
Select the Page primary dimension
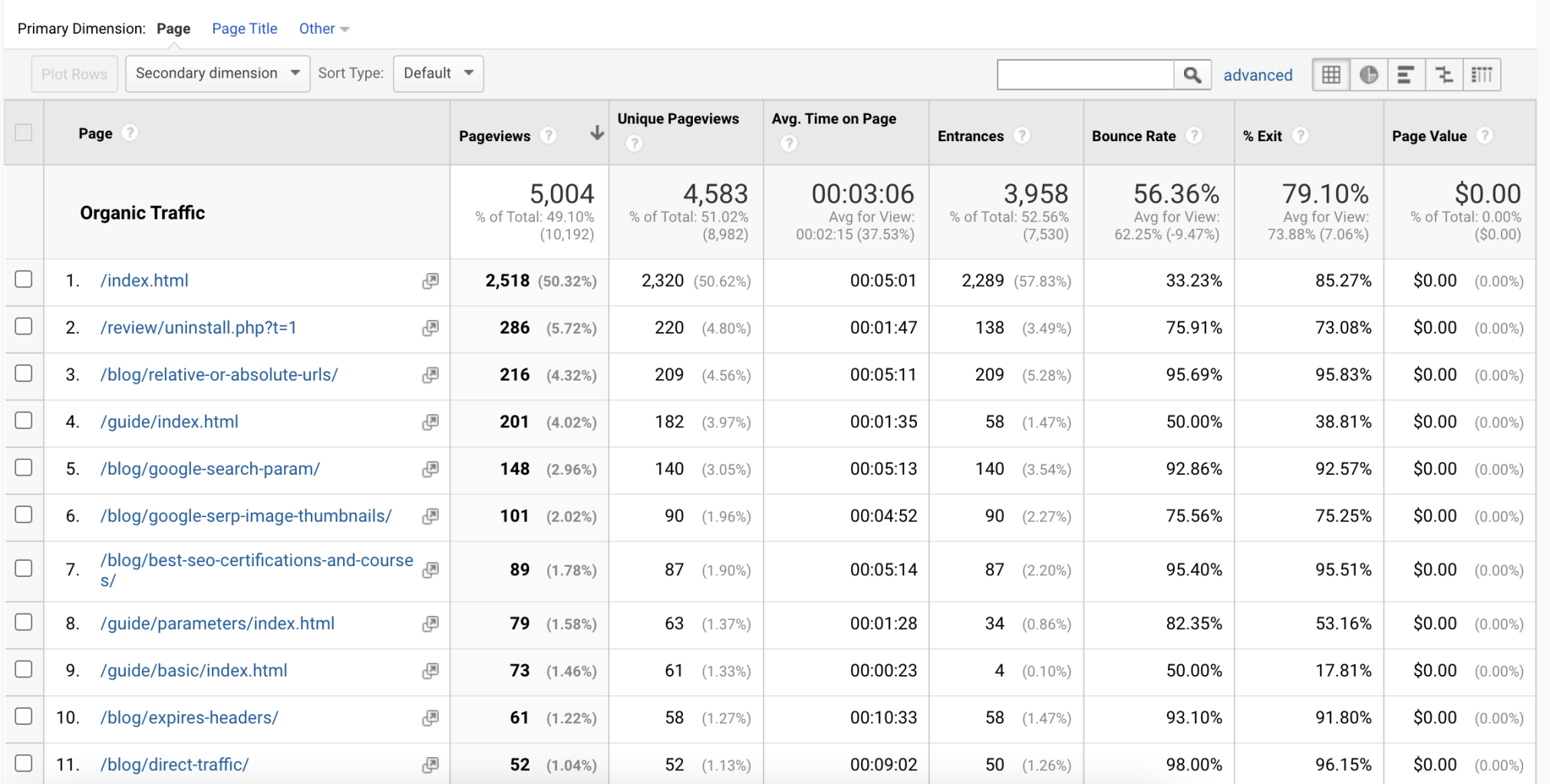(173, 28)
